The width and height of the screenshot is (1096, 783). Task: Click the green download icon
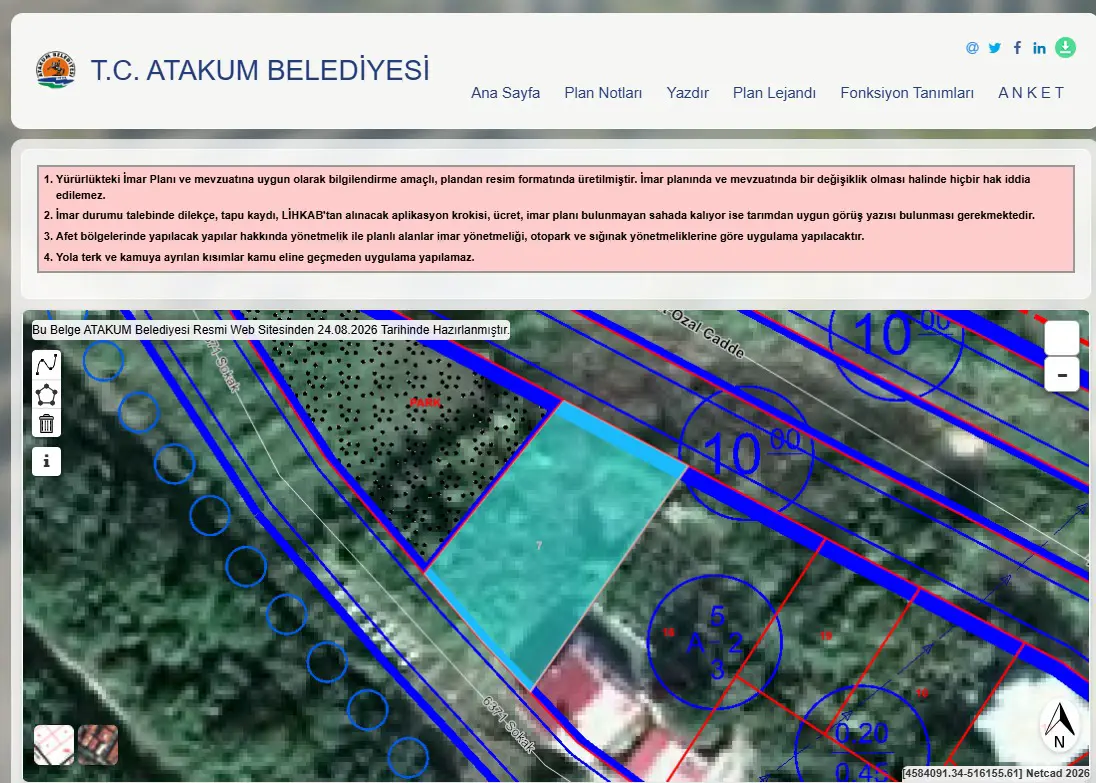(x=1065, y=47)
